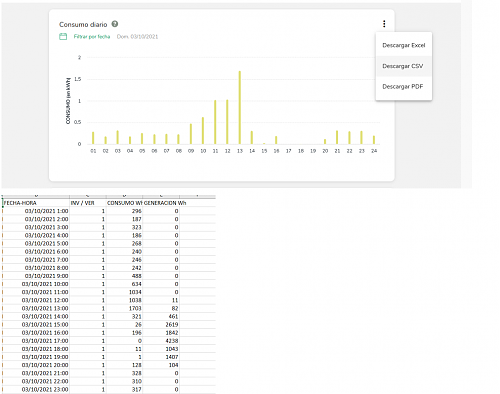Select cell 03/10/2021 20:00
This screenshot has height=394, width=500.
pyautogui.click(x=36, y=365)
